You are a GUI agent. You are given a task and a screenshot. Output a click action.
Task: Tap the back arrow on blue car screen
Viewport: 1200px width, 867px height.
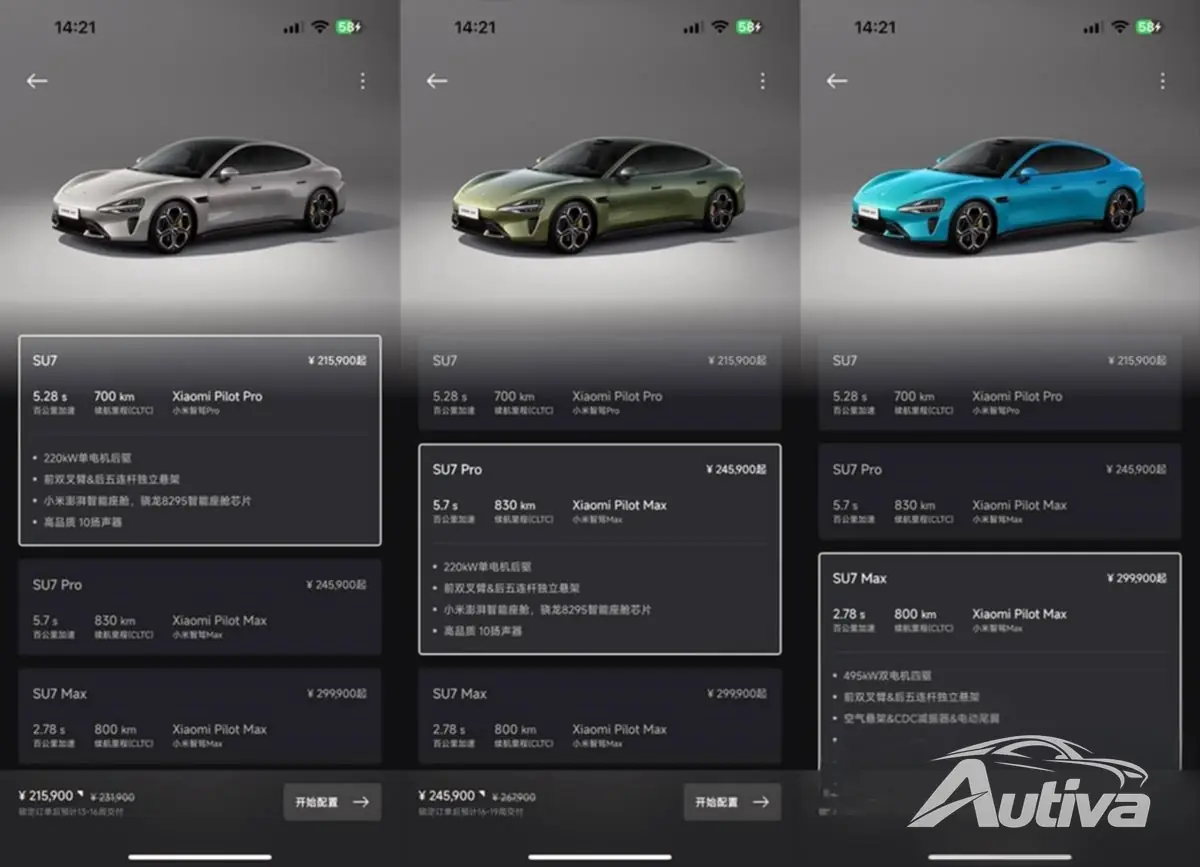pyautogui.click(x=837, y=81)
